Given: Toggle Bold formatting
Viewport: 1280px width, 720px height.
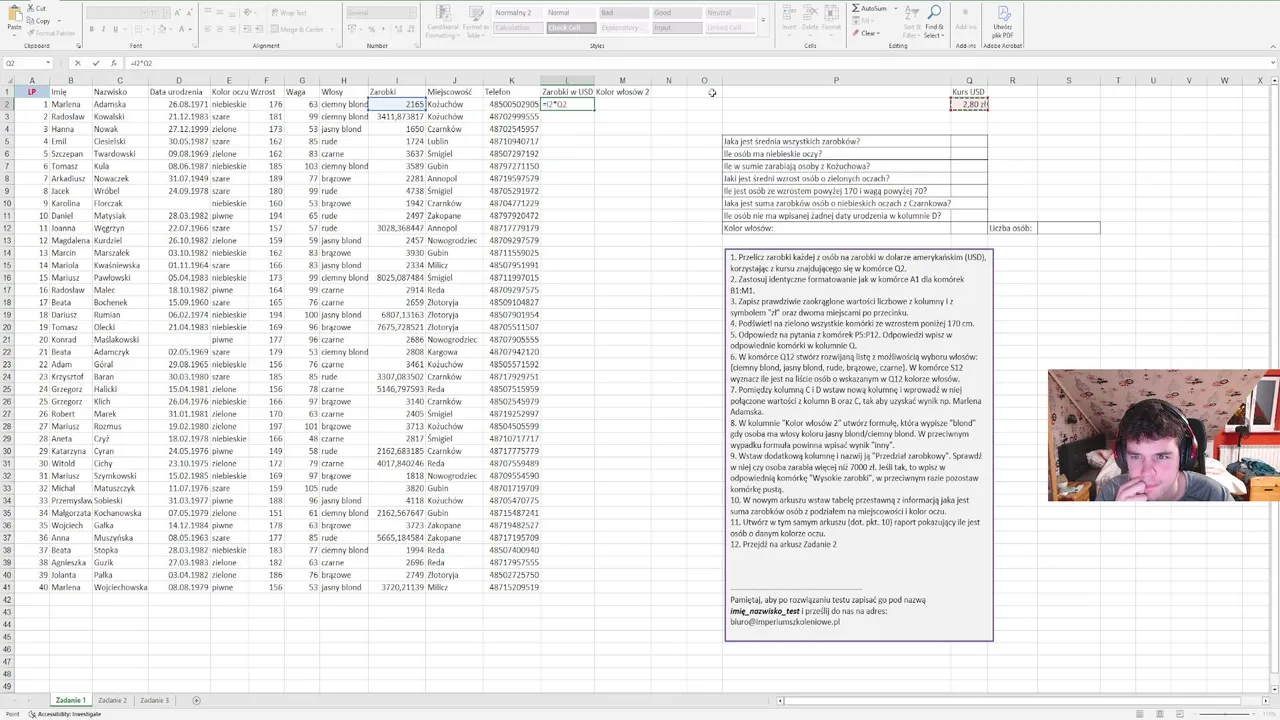Looking at the screenshot, I should pyautogui.click(x=91, y=29).
